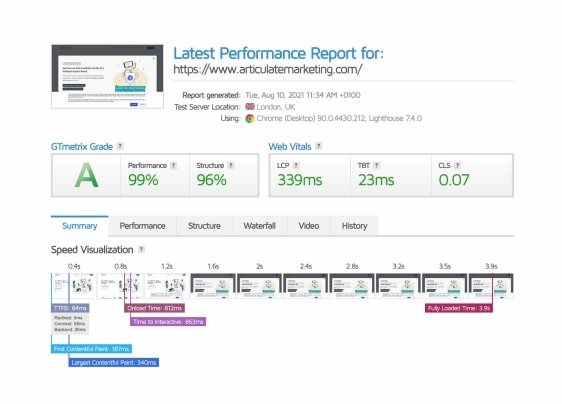This screenshot has height=404, width=562.
Task: Switch to the Video tab
Action: (309, 226)
